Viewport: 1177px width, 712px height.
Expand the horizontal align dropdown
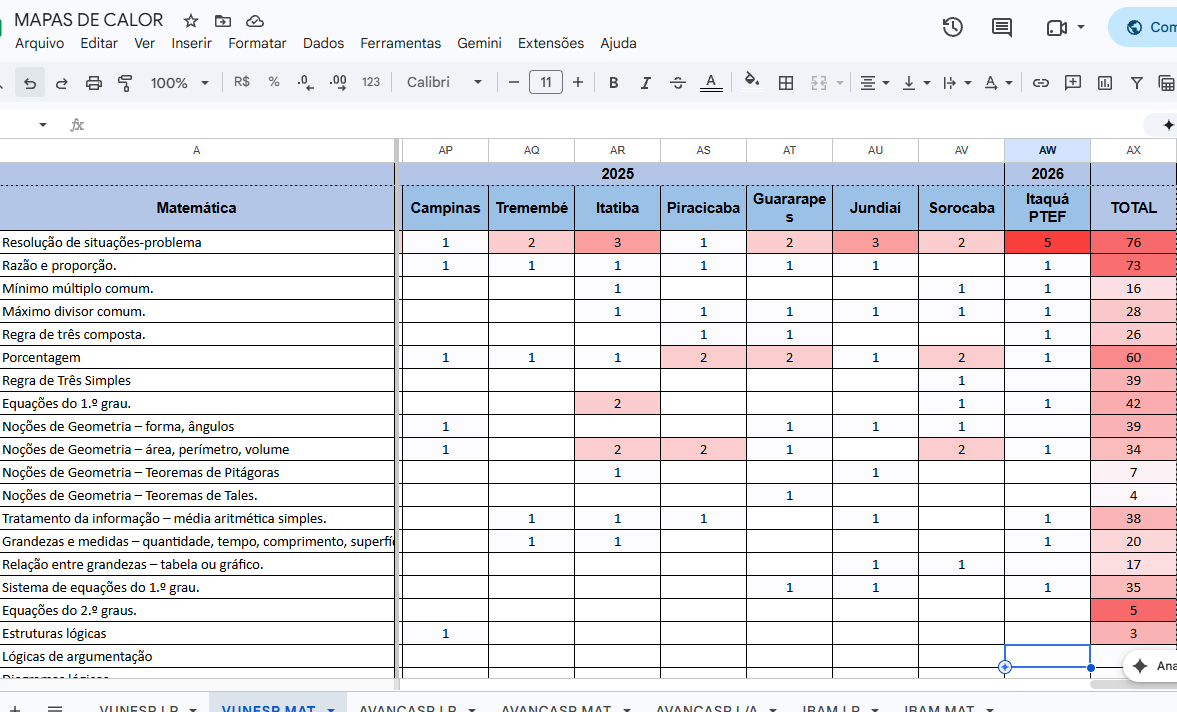tap(874, 83)
